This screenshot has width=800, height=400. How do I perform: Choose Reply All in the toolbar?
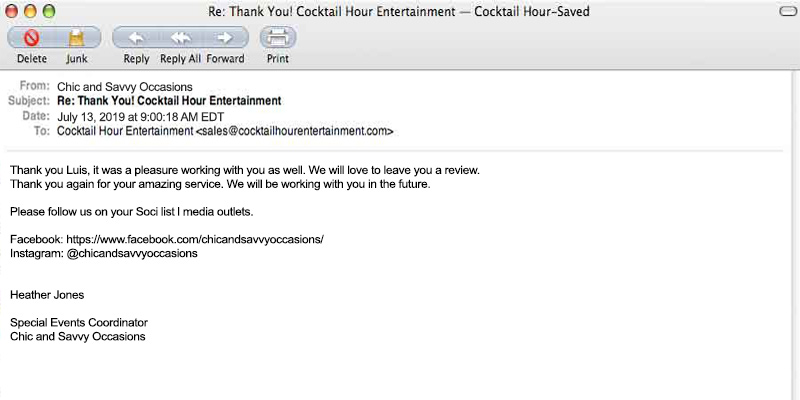pos(180,39)
